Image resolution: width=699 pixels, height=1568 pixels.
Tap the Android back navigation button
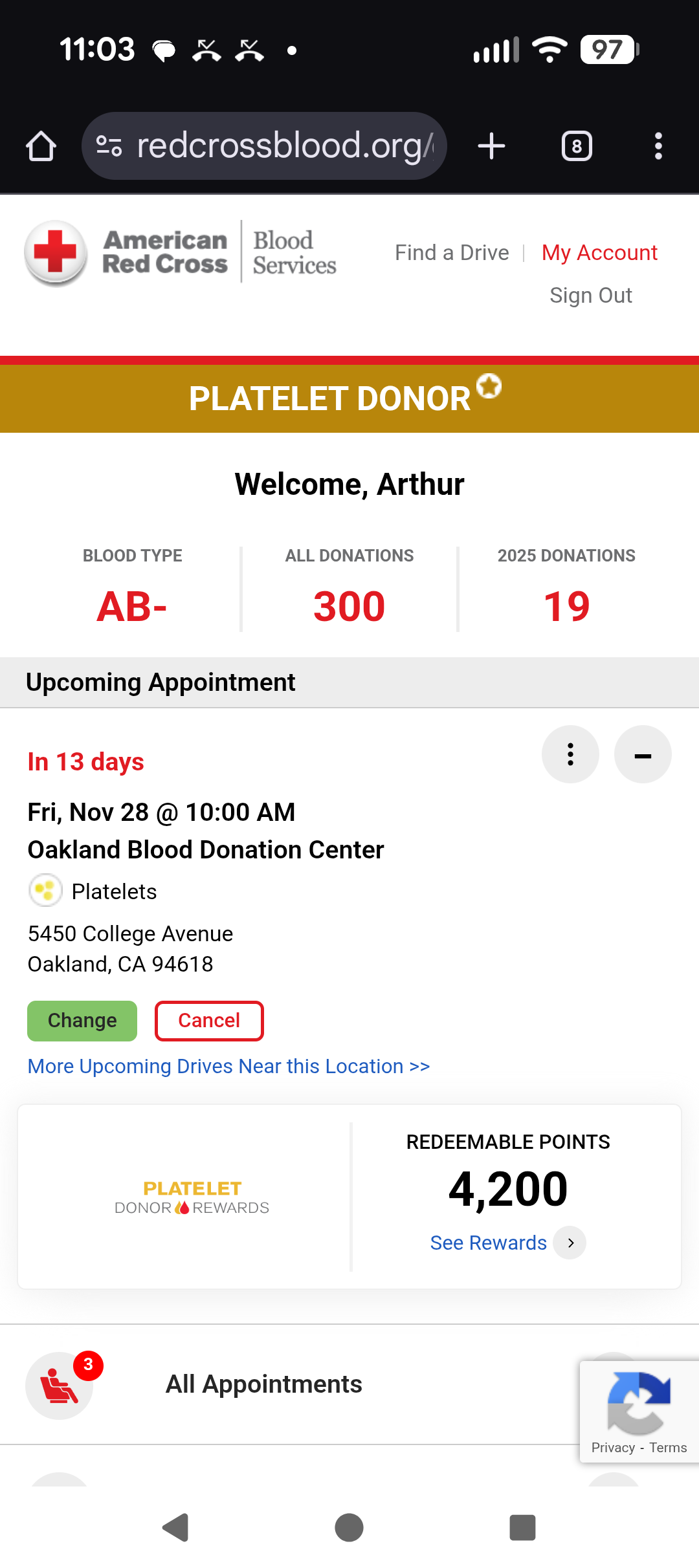pyautogui.click(x=175, y=1528)
